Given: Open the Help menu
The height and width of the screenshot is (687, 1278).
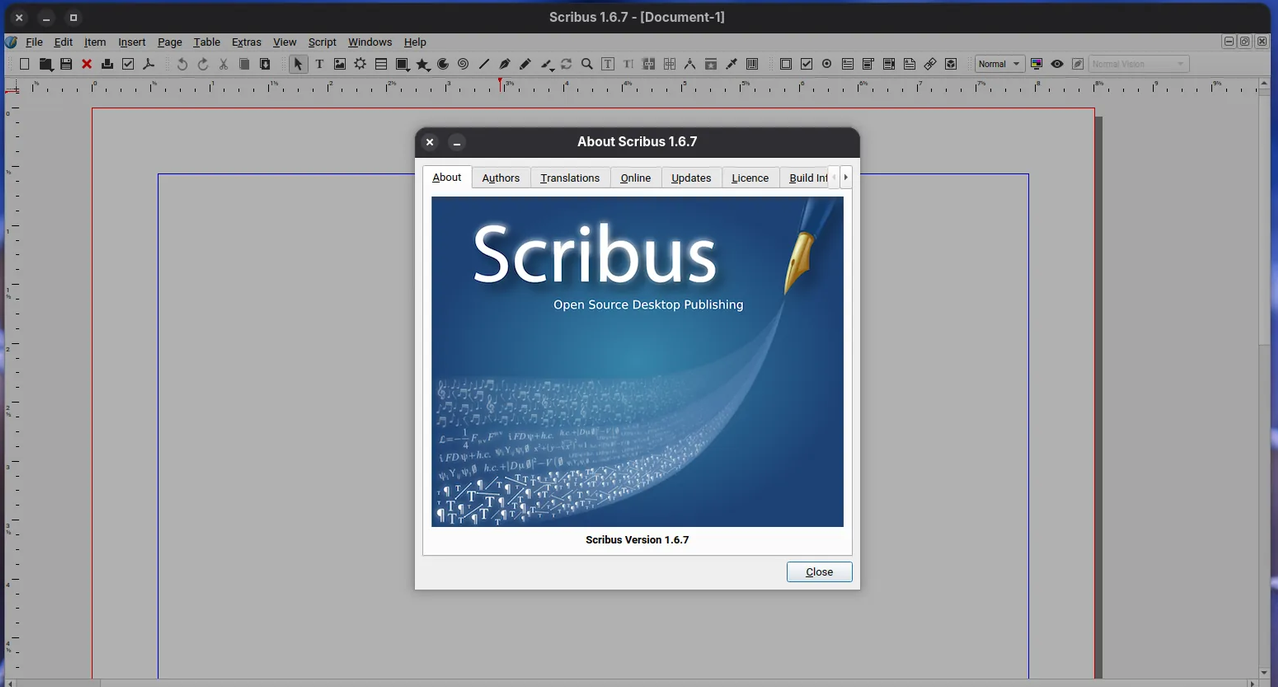Looking at the screenshot, I should click(415, 42).
